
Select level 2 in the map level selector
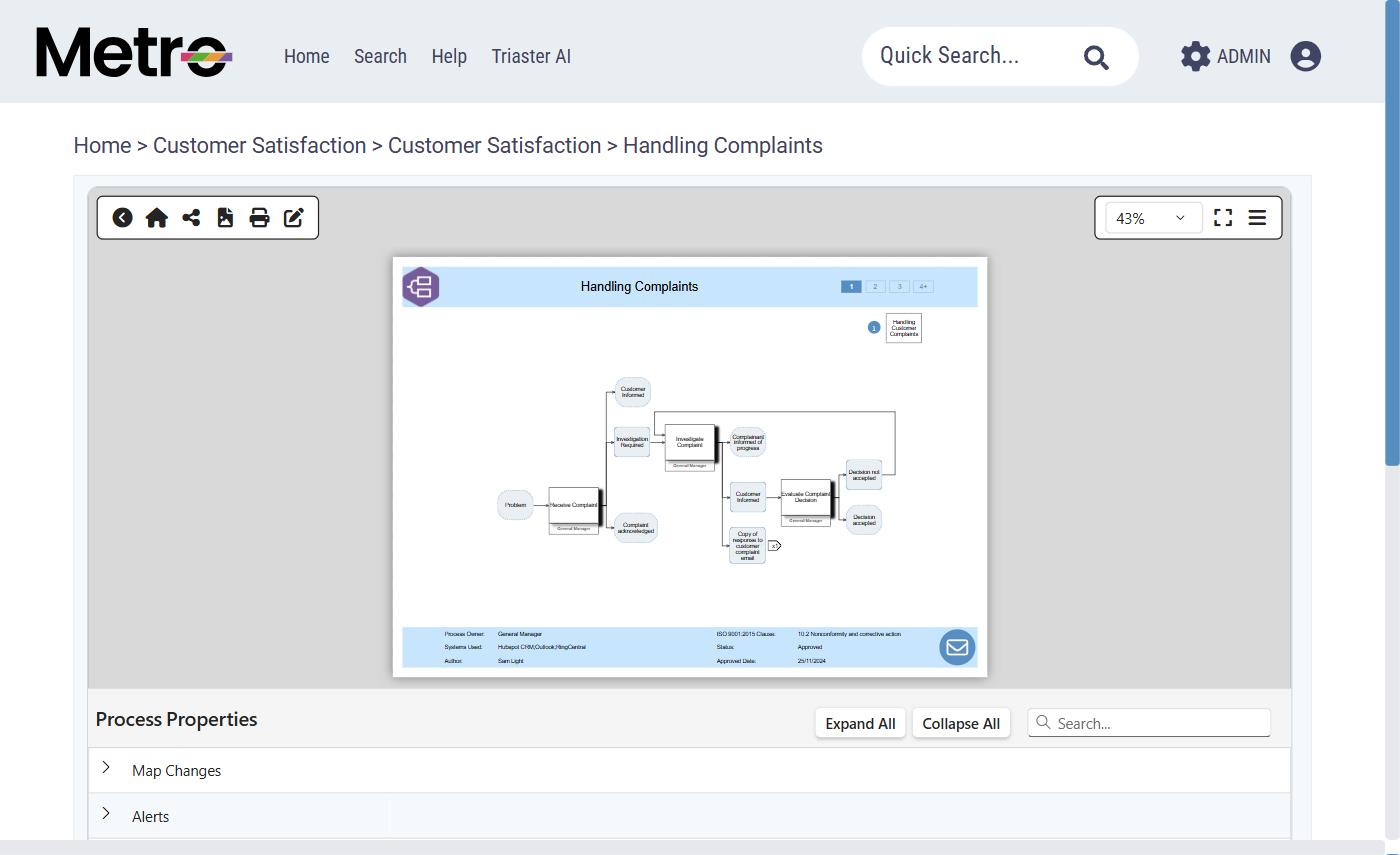click(875, 286)
